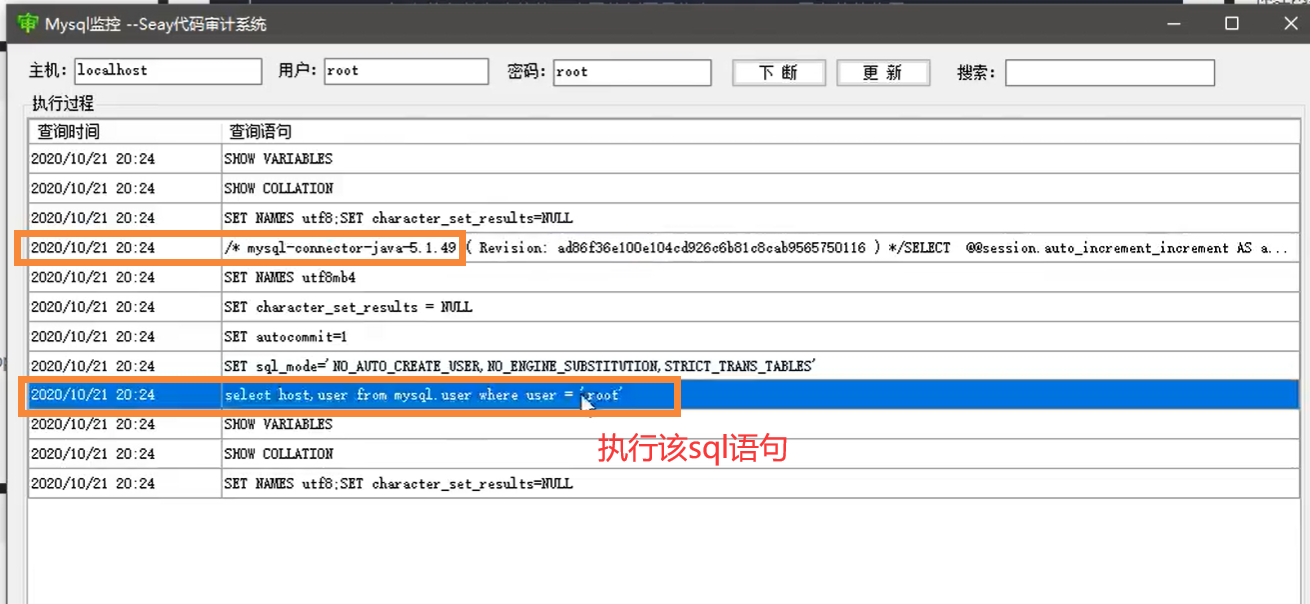Sort by the 查询时间 column header

click(x=124, y=131)
